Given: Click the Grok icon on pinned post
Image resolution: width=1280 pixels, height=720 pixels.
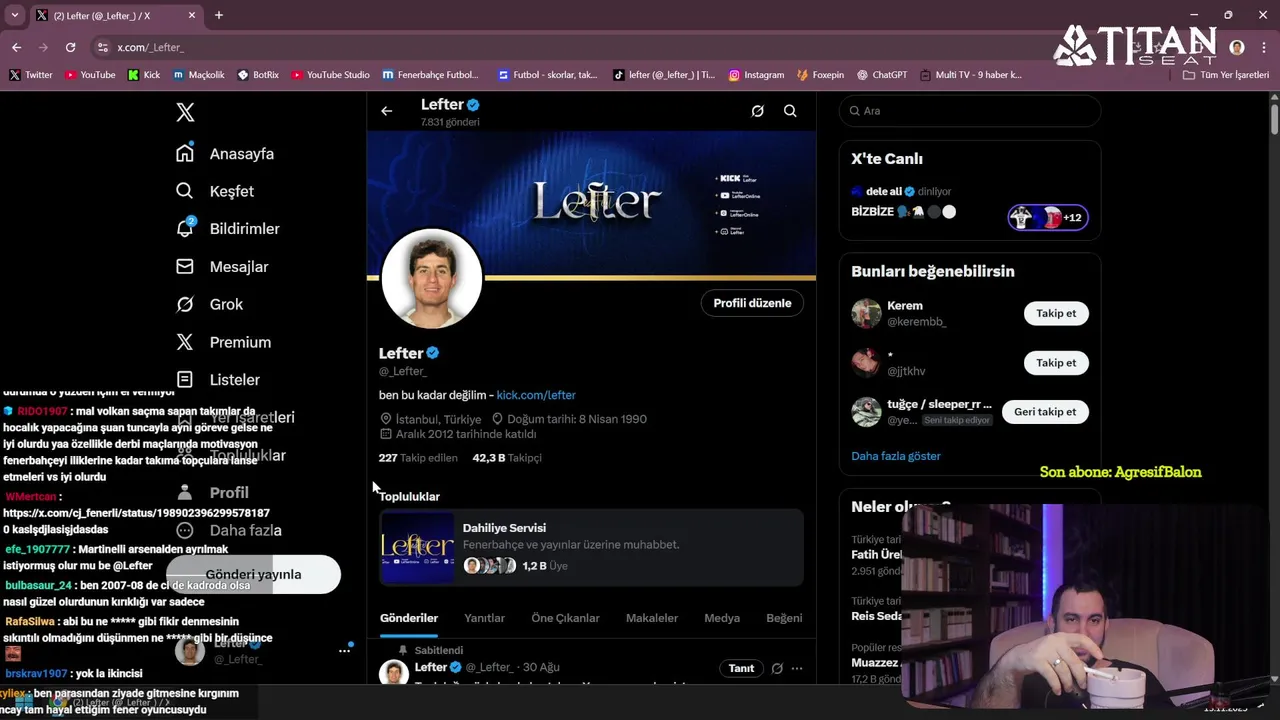Looking at the screenshot, I should tap(777, 668).
